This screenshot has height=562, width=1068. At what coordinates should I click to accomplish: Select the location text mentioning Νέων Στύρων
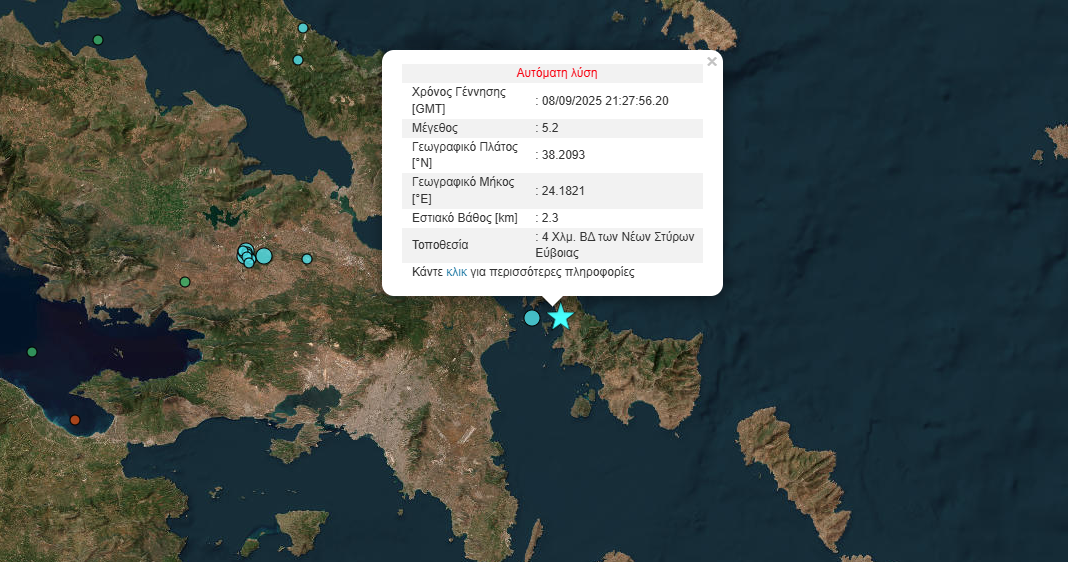618,245
